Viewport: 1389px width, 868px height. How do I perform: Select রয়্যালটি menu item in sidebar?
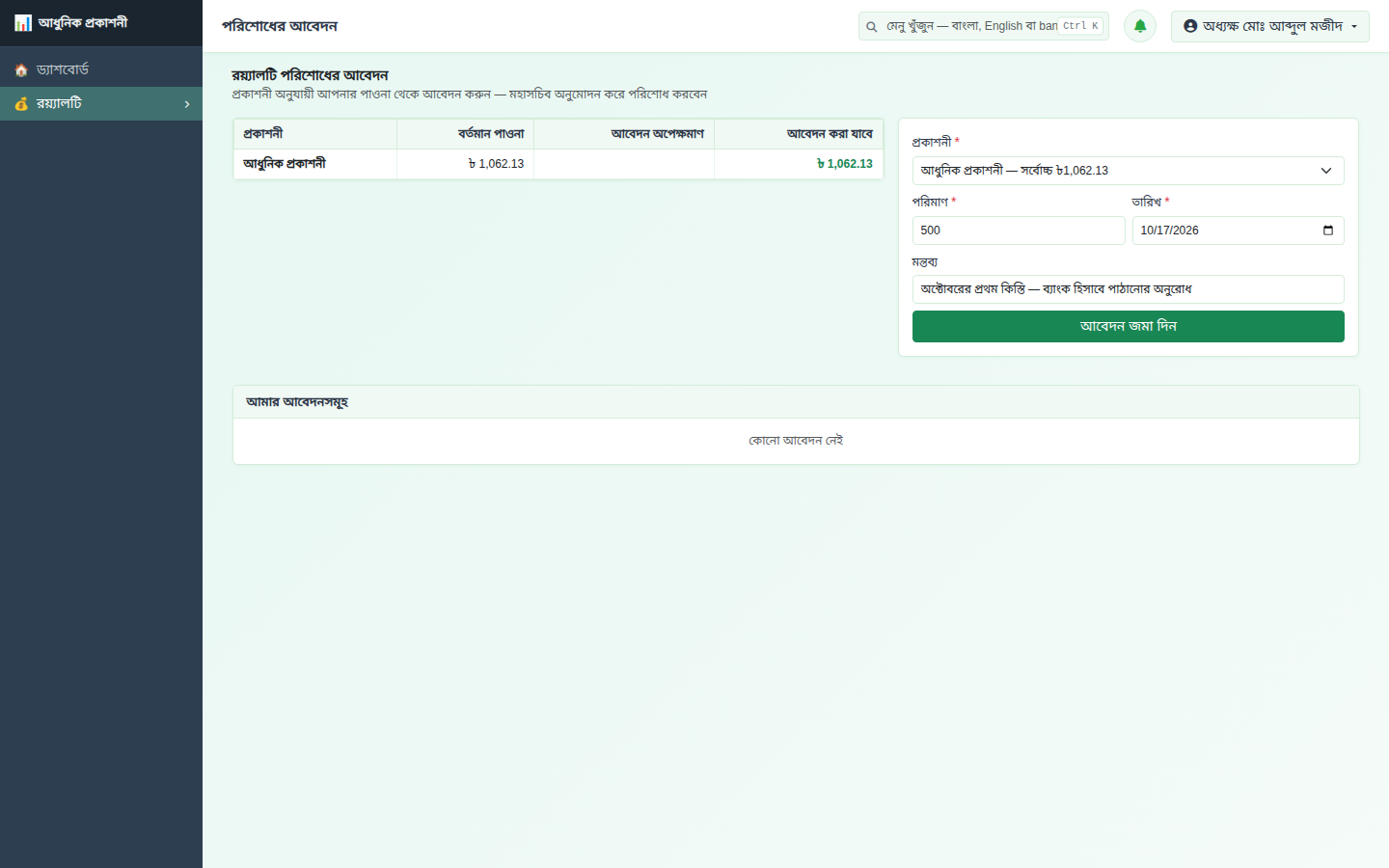(x=101, y=103)
